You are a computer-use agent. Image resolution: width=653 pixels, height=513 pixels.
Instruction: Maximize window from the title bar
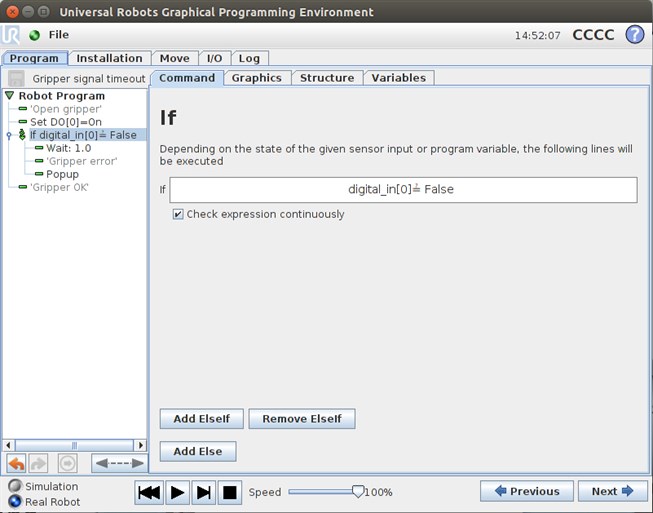coord(43,12)
